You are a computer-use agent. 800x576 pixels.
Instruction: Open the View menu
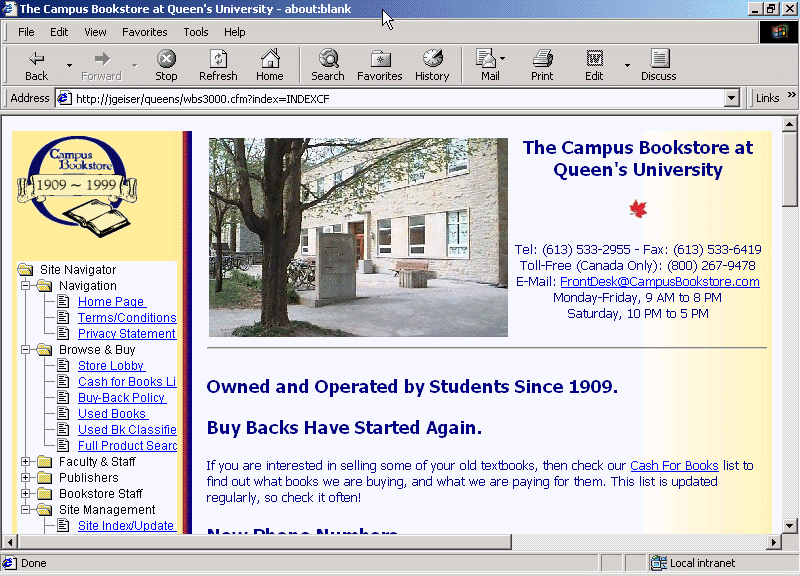[95, 32]
